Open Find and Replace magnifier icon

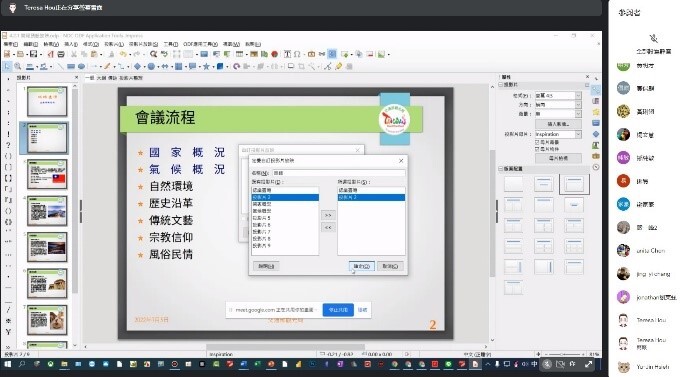pyautogui.click(x=153, y=54)
